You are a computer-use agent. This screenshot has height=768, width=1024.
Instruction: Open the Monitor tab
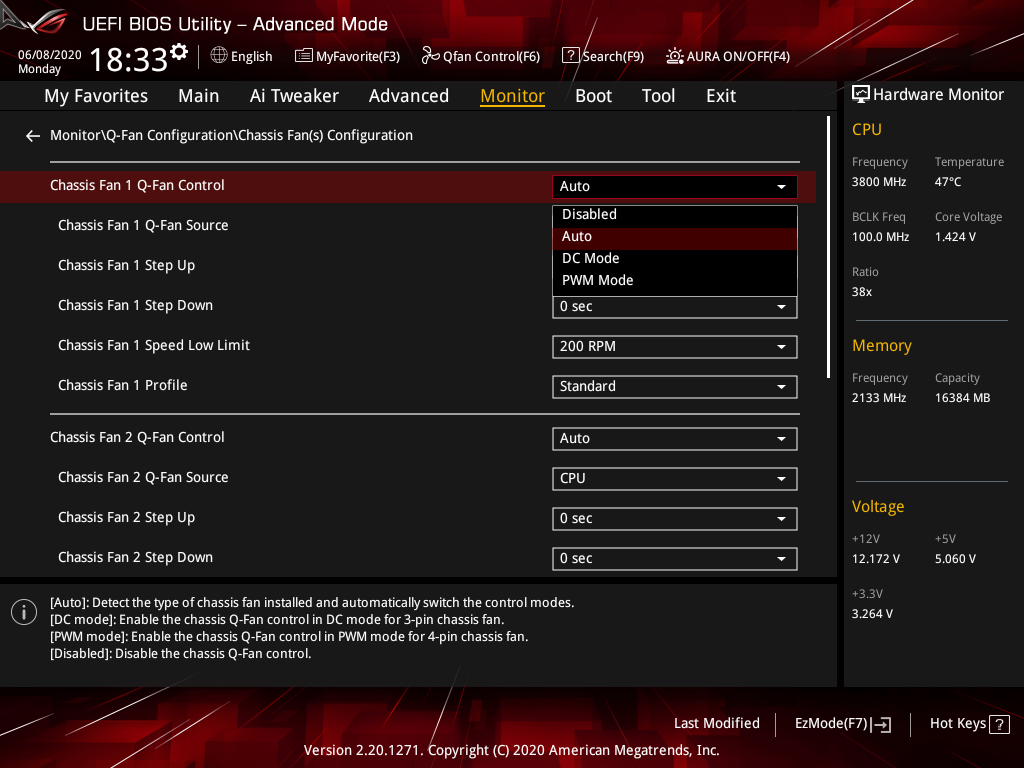tap(512, 96)
